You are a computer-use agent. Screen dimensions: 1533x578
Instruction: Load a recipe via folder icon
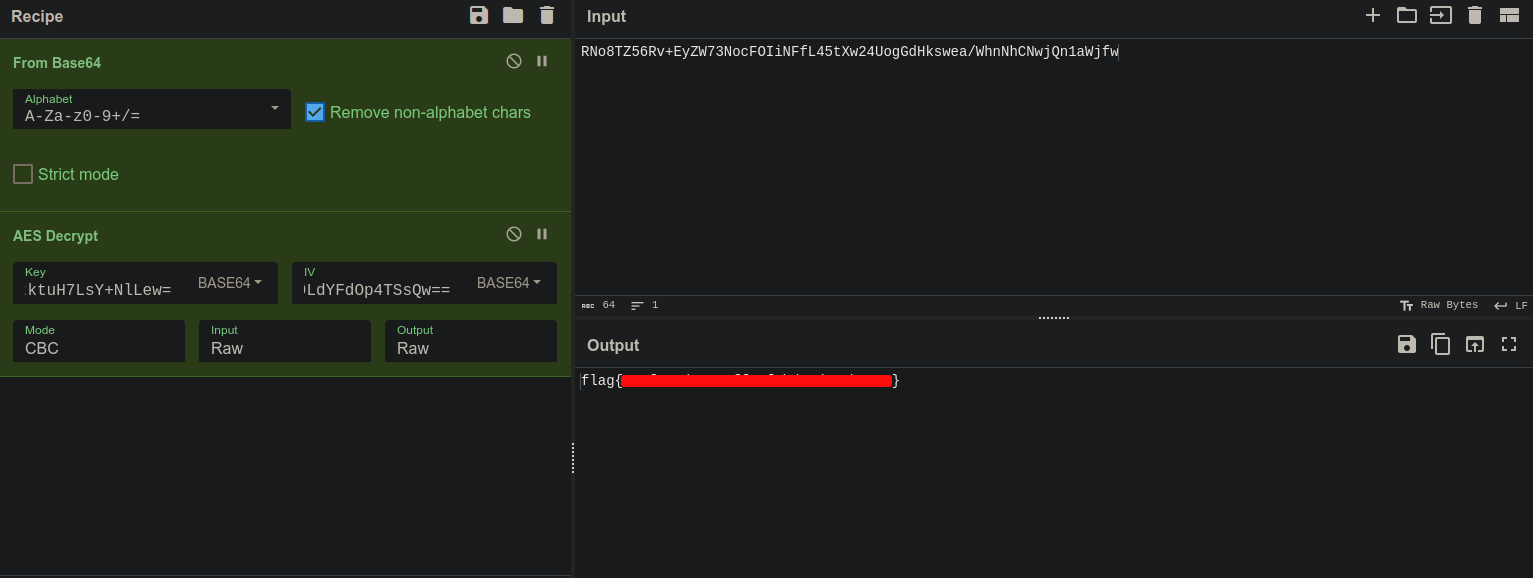pos(513,15)
